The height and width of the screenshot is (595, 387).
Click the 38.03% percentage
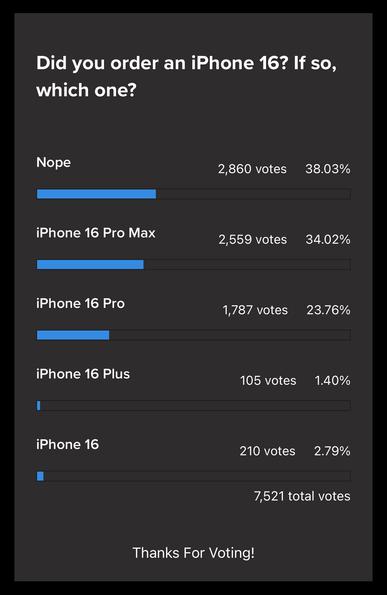coord(328,169)
